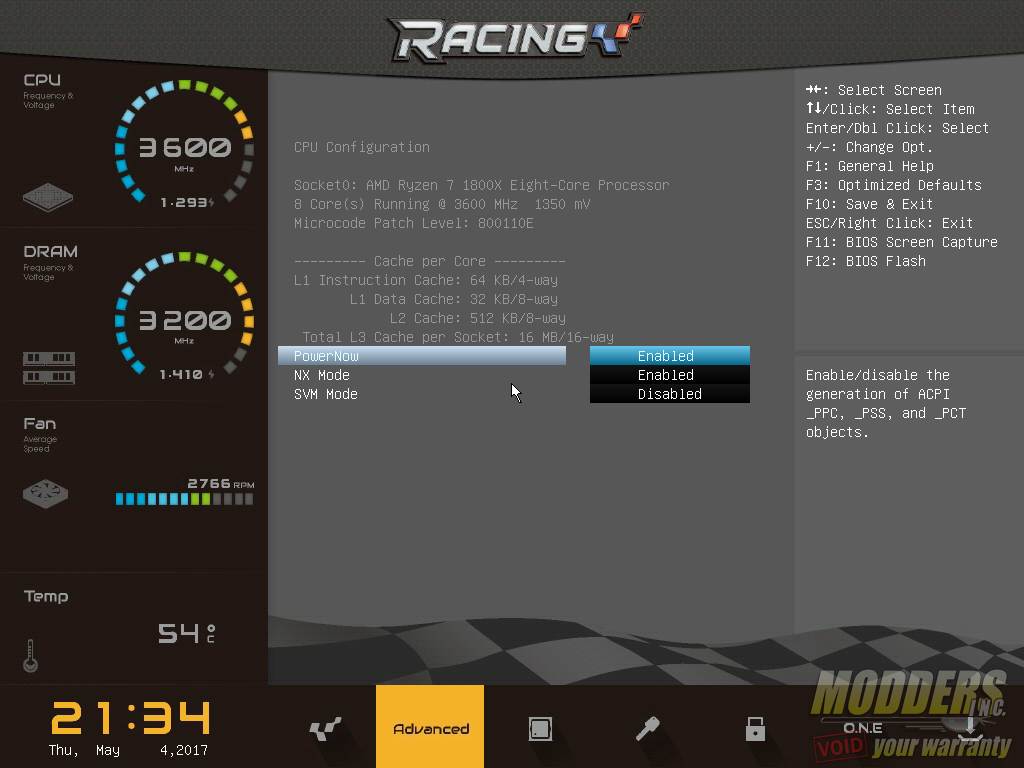Click the L2 Cache 512 KB line
The height and width of the screenshot is (768, 1024).
click(x=477, y=318)
